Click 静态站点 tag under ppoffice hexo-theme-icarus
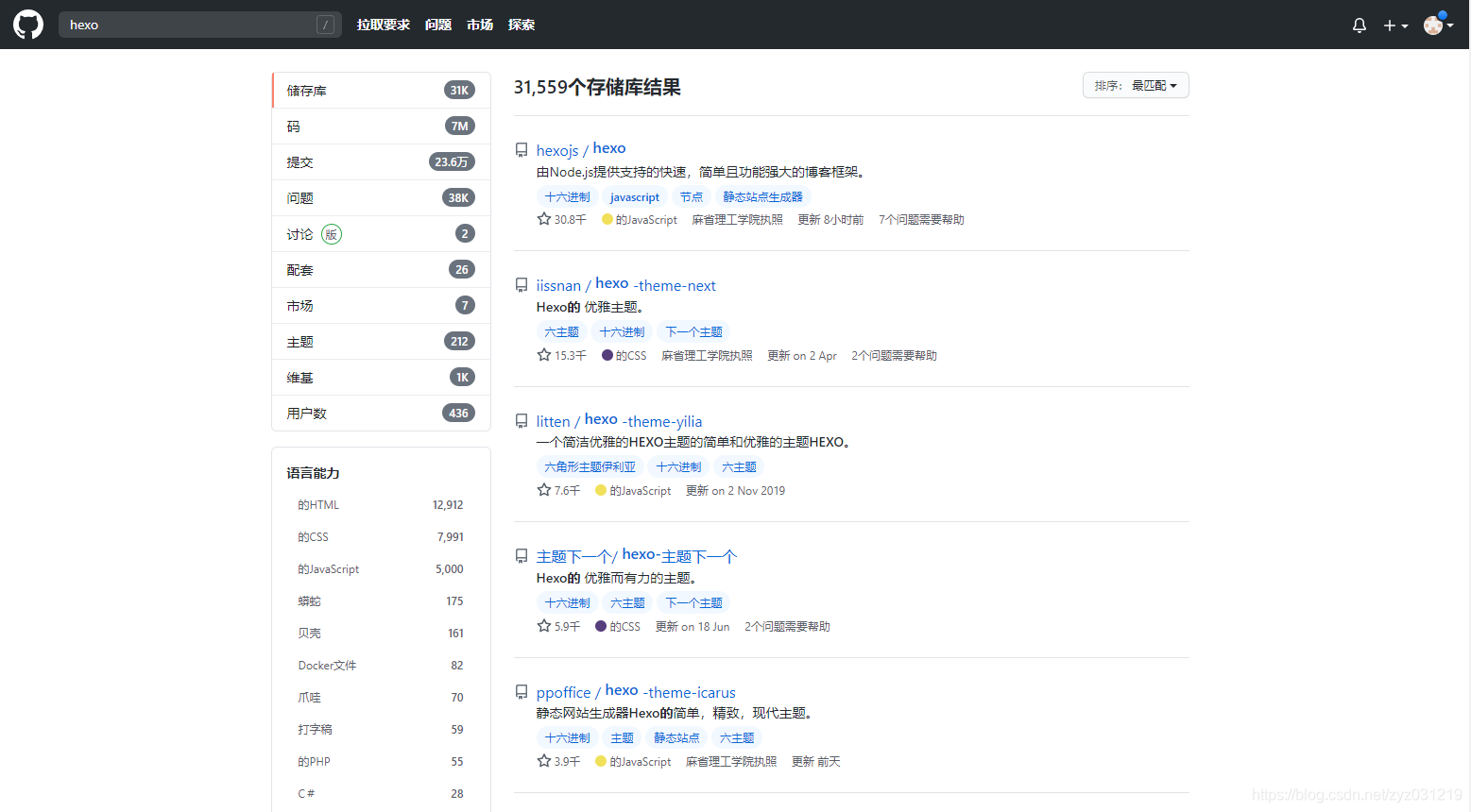 pos(676,738)
